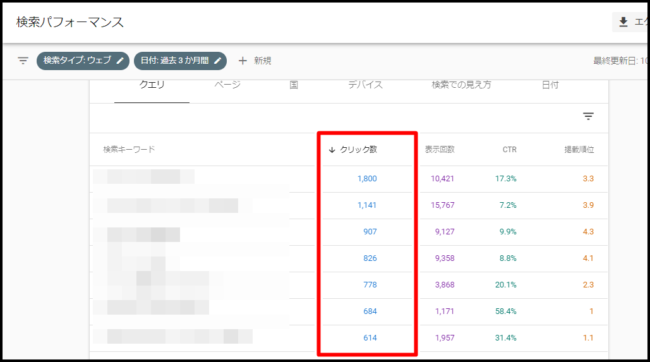This screenshot has width=650, height=362.
Task: Open the filter icon beside search type chip
Action: pyautogui.click(x=23, y=61)
